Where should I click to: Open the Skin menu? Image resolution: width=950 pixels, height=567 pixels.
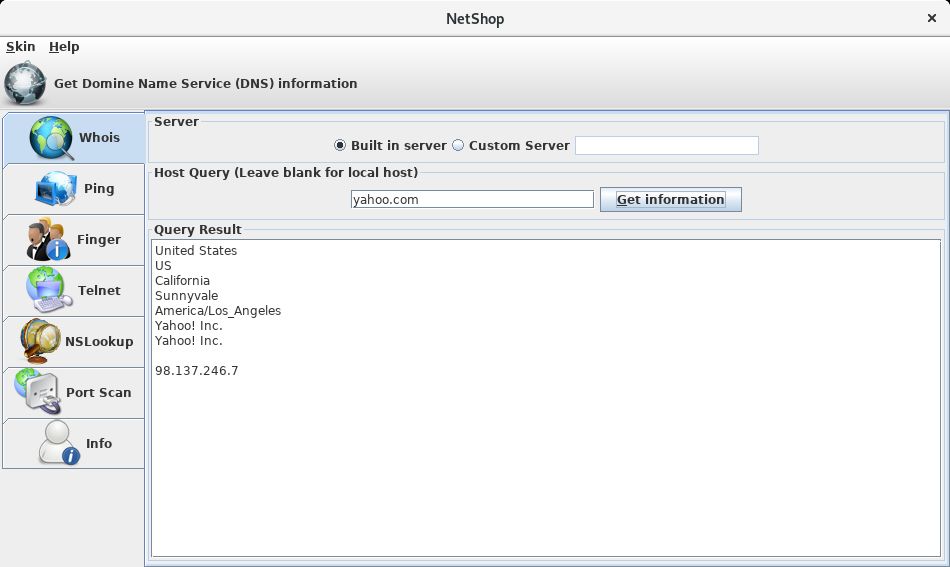point(21,47)
